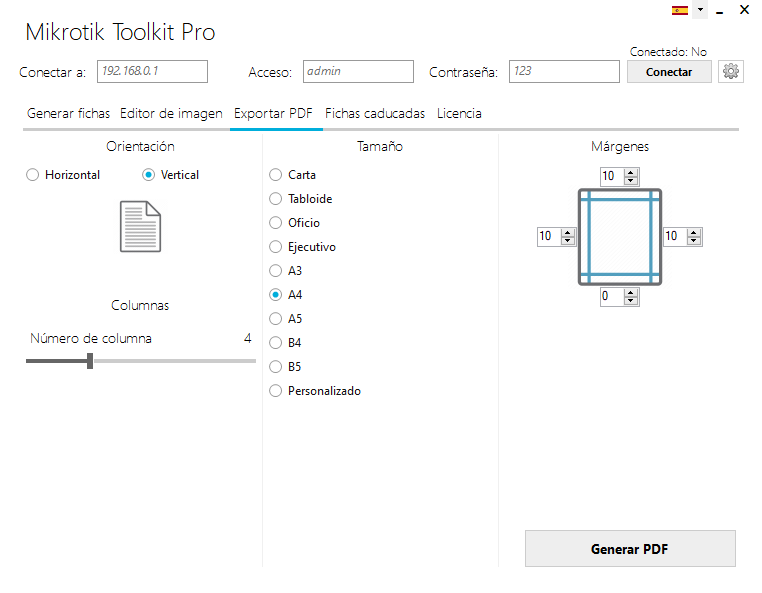The height and width of the screenshot is (593, 762).
Task: Click the Conectado: No status text
Action: point(668,52)
